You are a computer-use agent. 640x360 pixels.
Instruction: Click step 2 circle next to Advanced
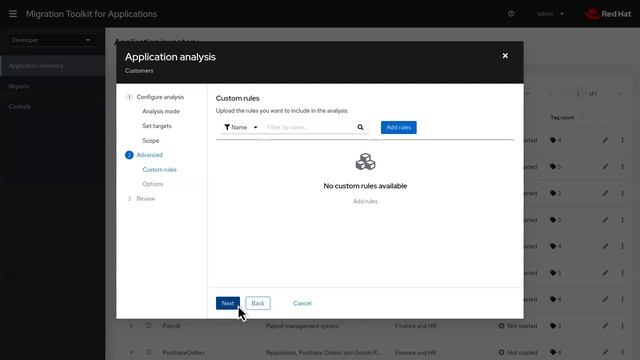(x=129, y=155)
